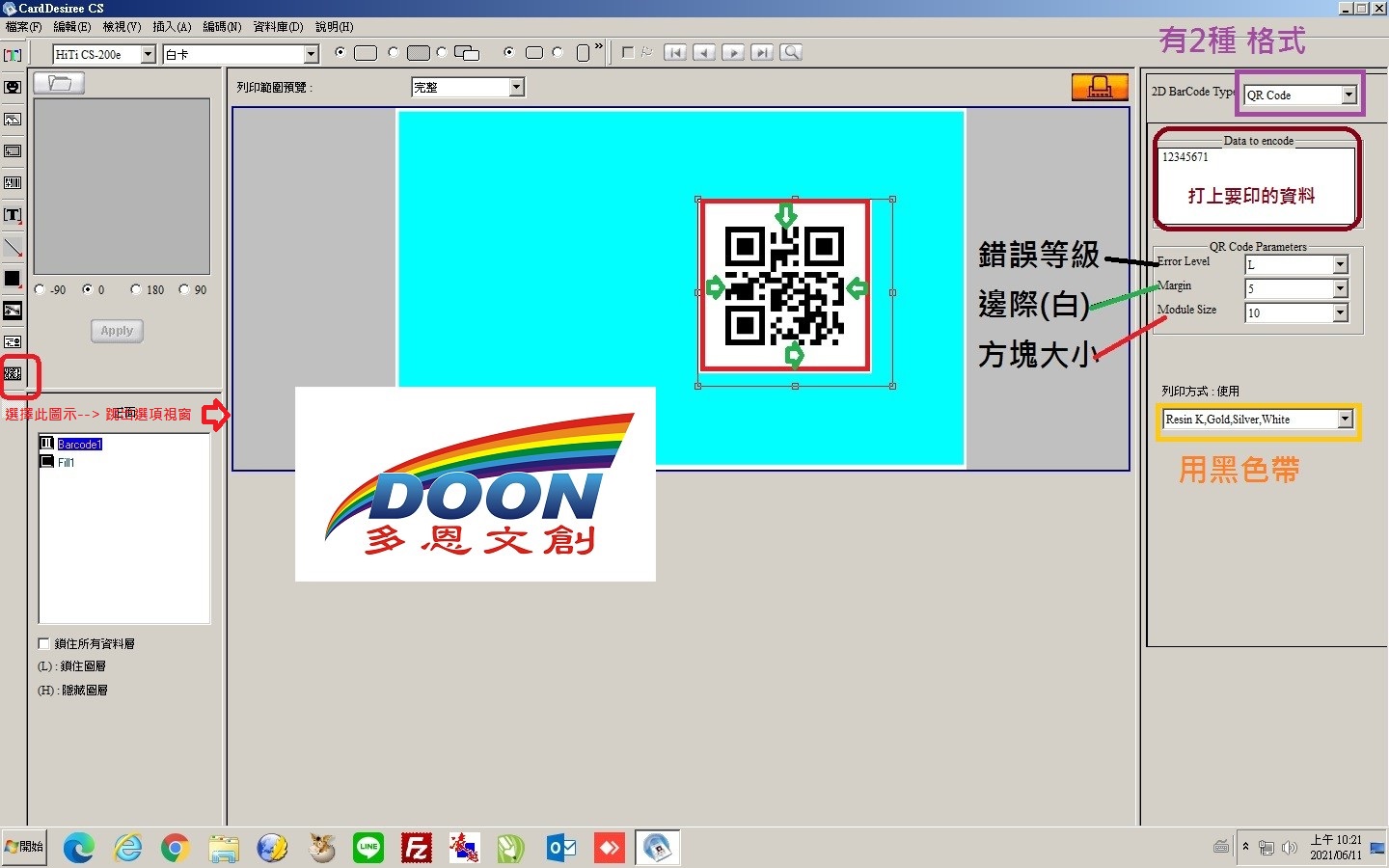Image resolution: width=1389 pixels, height=868 pixels.
Task: Select the portrait photo insert tool
Action: click(13, 87)
